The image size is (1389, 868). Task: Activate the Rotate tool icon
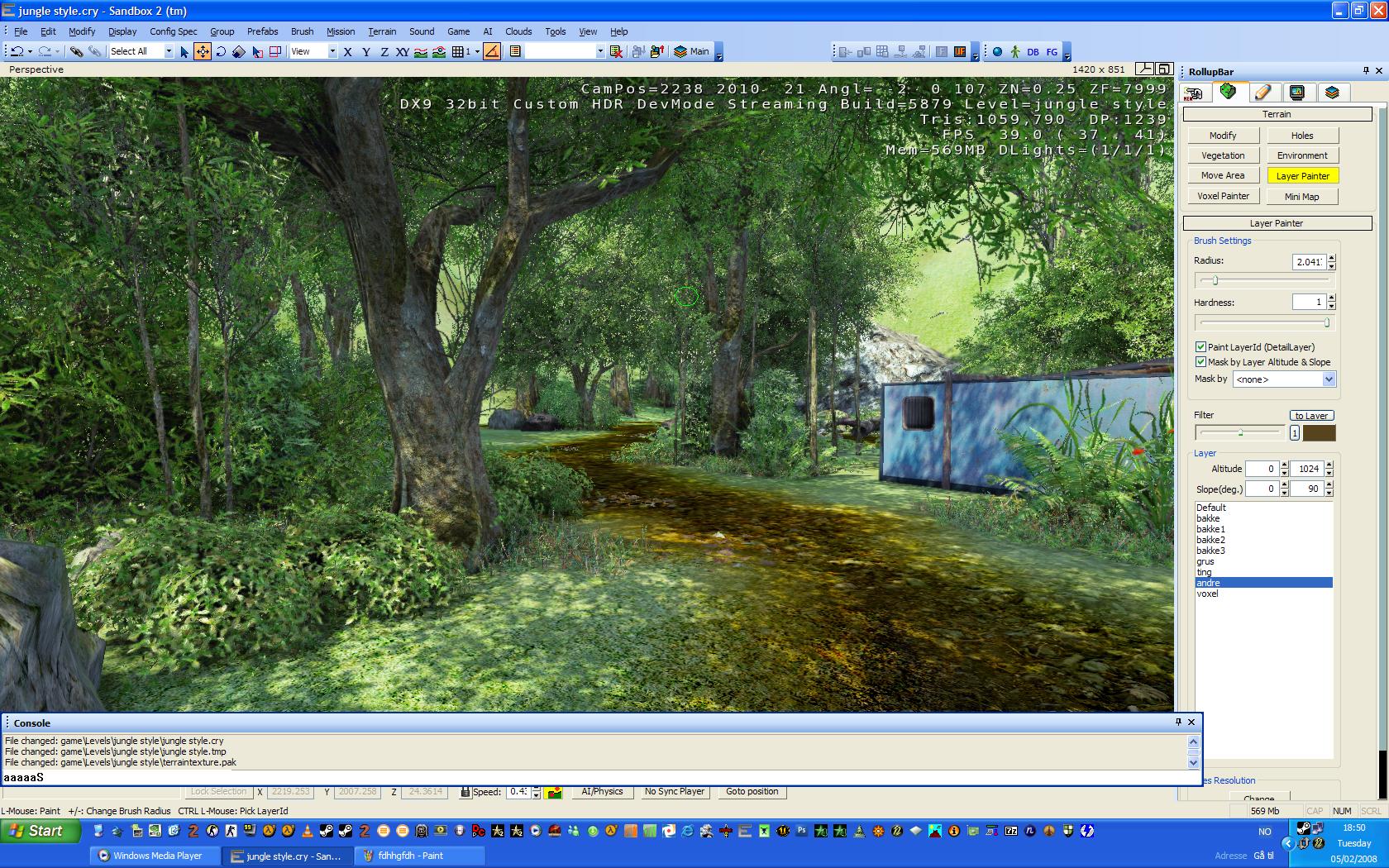221,51
